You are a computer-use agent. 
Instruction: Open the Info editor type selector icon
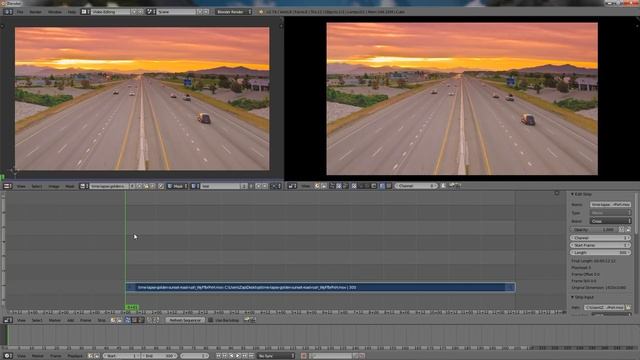pyautogui.click(x=8, y=12)
